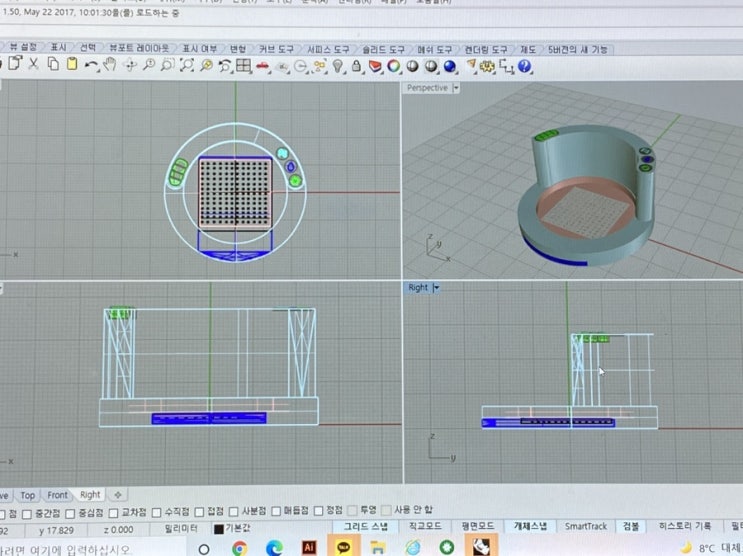Click the Paste clipboard icon
743x556 pixels.
pos(72,64)
